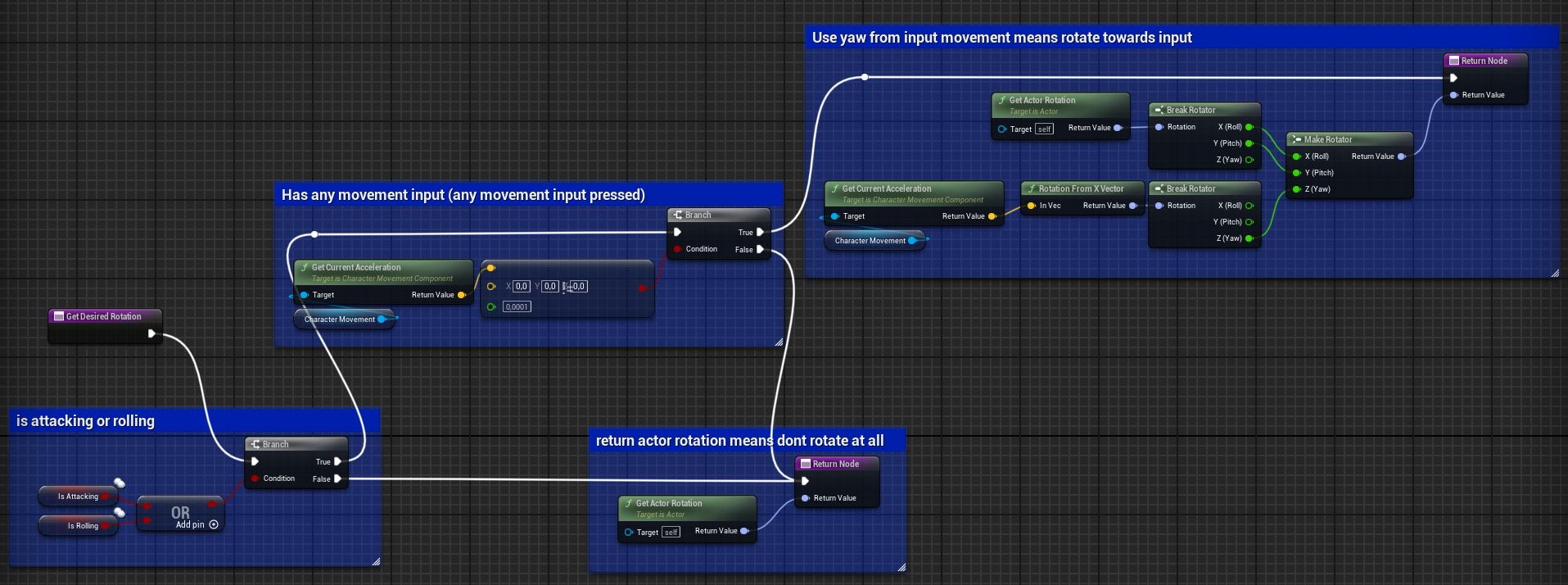The height and width of the screenshot is (585, 1568).
Task: Select the OR boolean node
Action: click(180, 511)
